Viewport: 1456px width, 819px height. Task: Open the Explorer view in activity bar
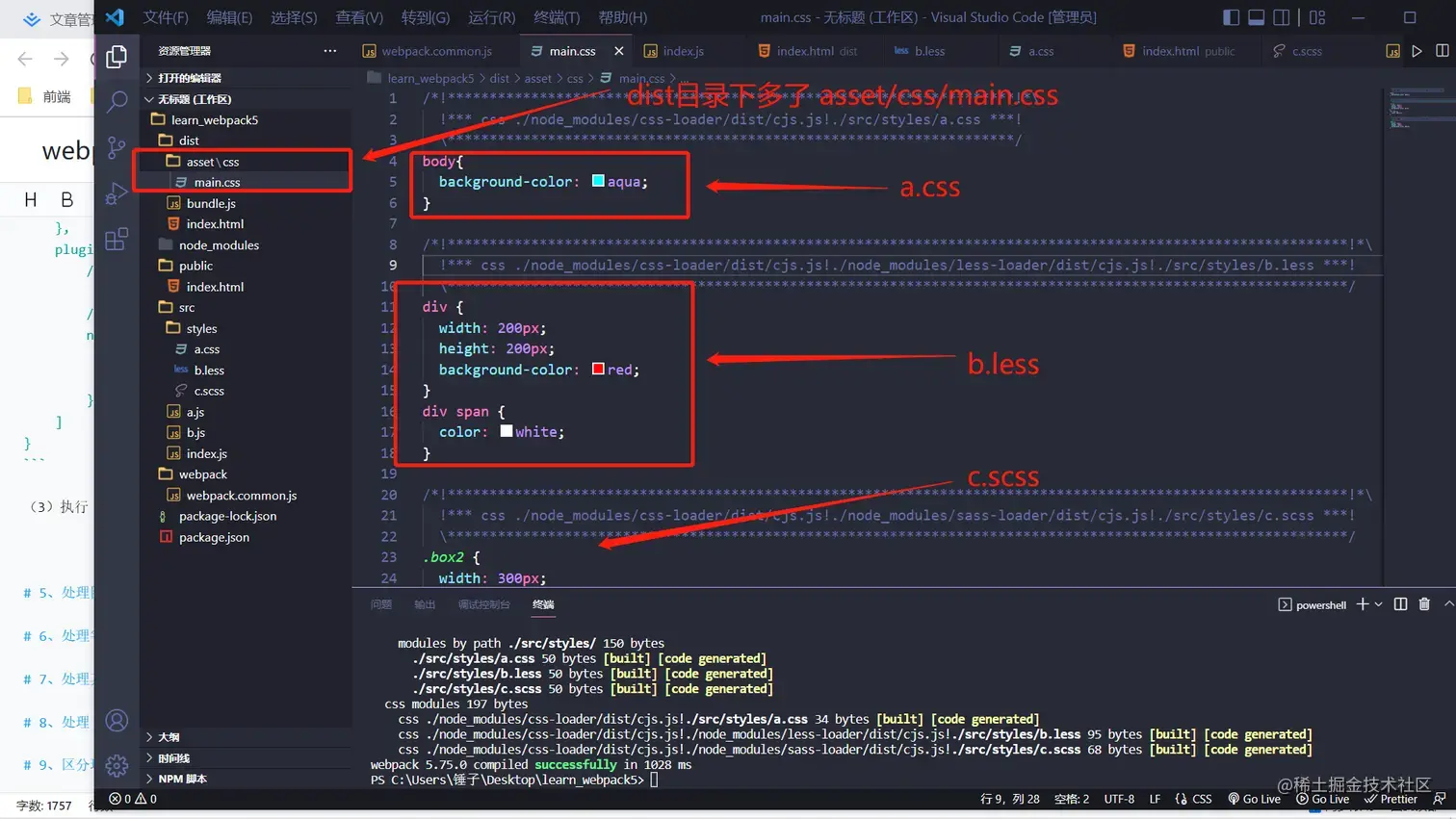tap(117, 57)
